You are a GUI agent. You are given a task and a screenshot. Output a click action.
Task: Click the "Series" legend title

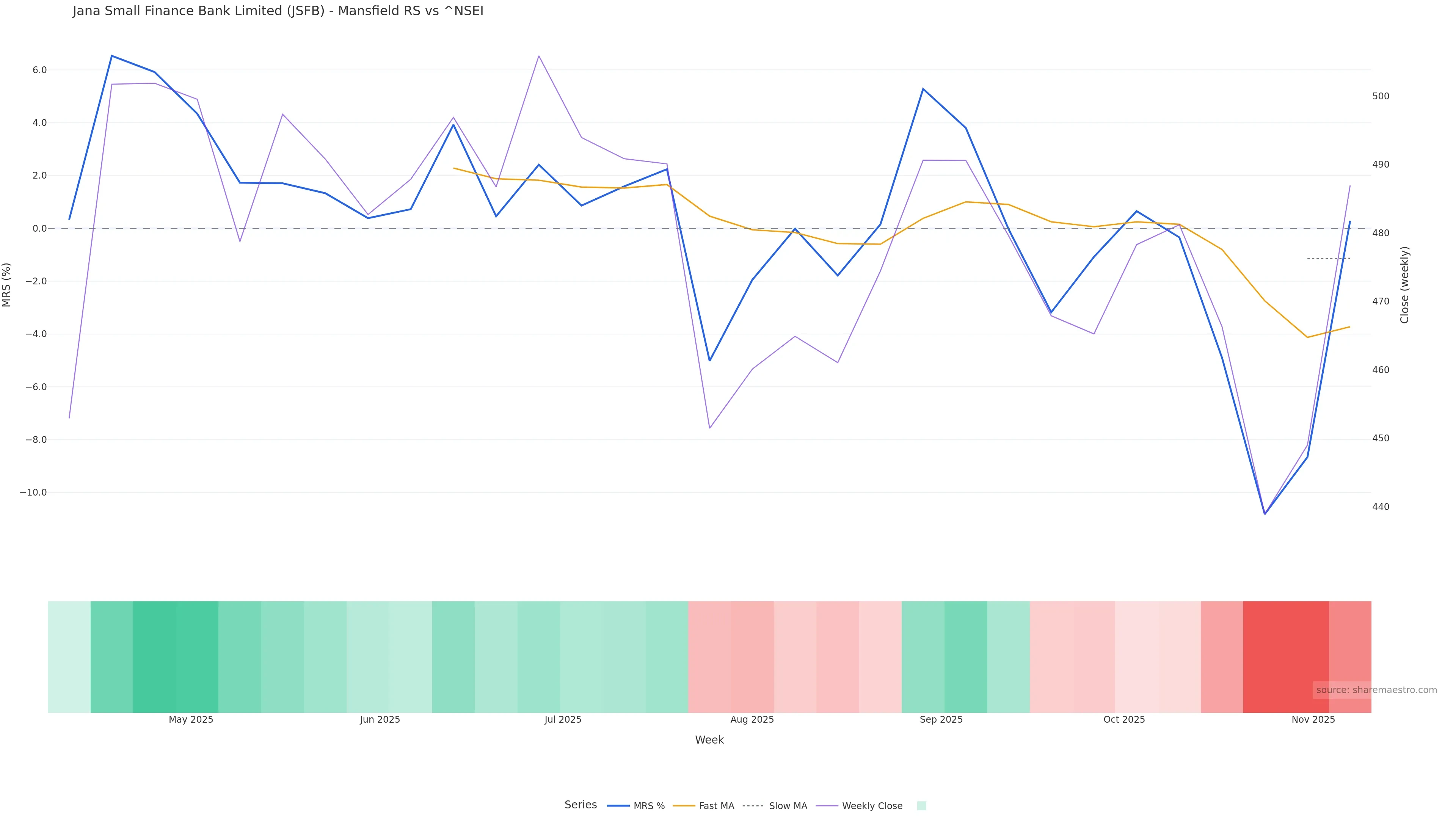[x=581, y=805]
